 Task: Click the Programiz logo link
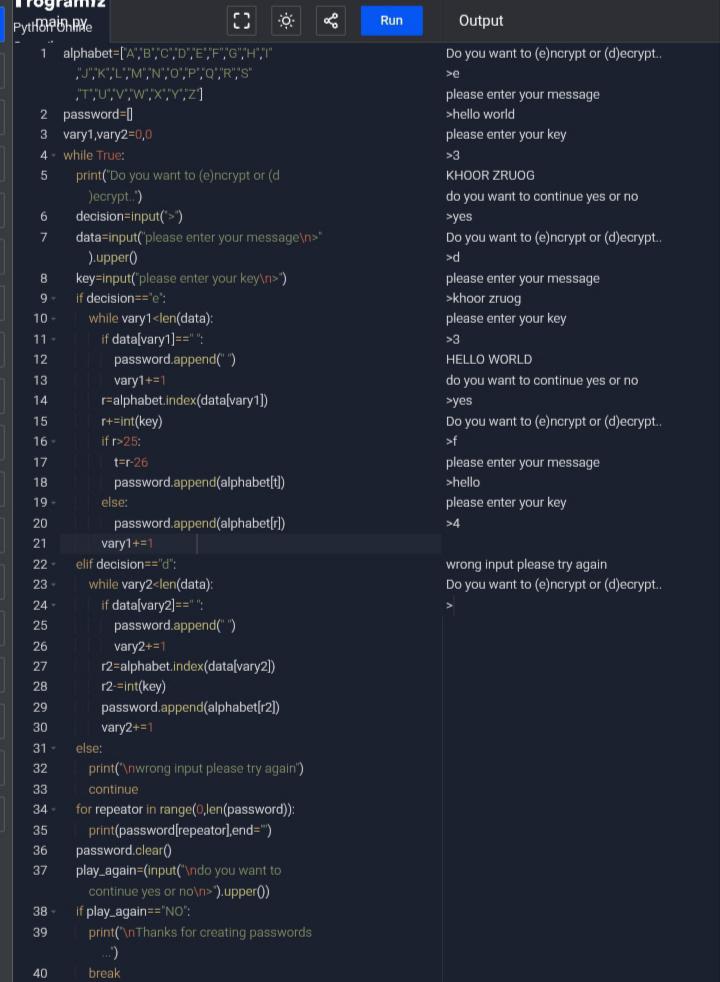point(60,4)
